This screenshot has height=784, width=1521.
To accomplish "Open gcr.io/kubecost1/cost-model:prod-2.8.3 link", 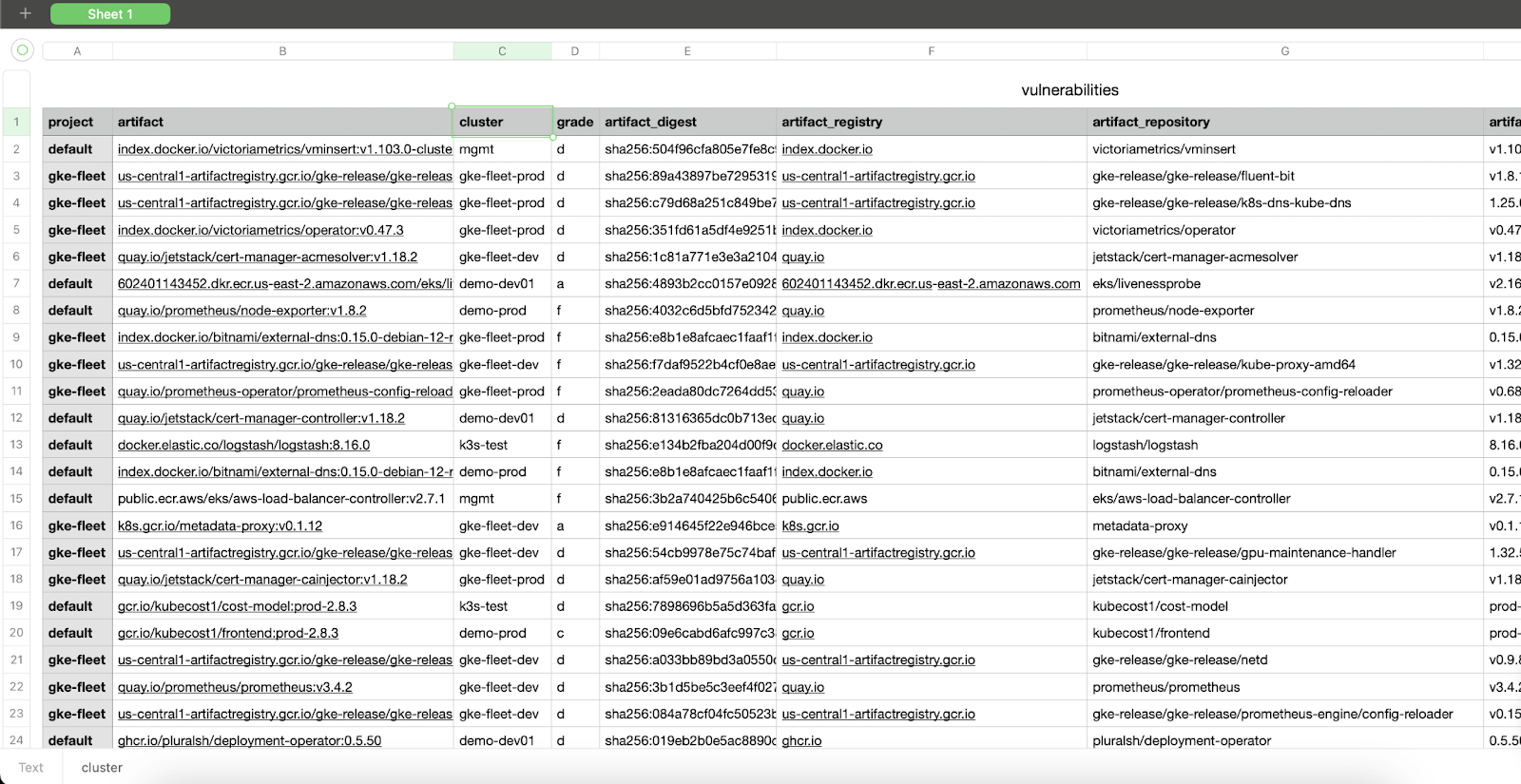I will point(237,606).
